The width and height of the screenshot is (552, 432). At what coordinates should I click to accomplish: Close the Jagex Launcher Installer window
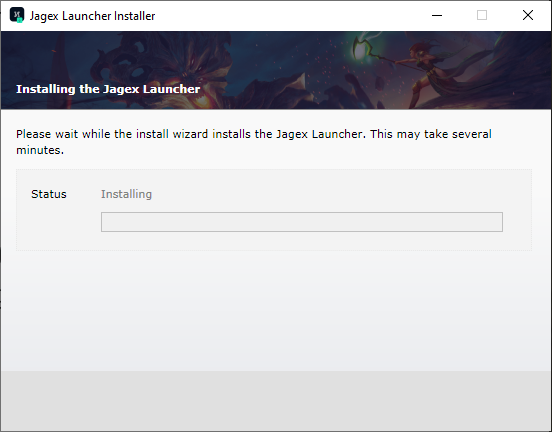point(528,15)
